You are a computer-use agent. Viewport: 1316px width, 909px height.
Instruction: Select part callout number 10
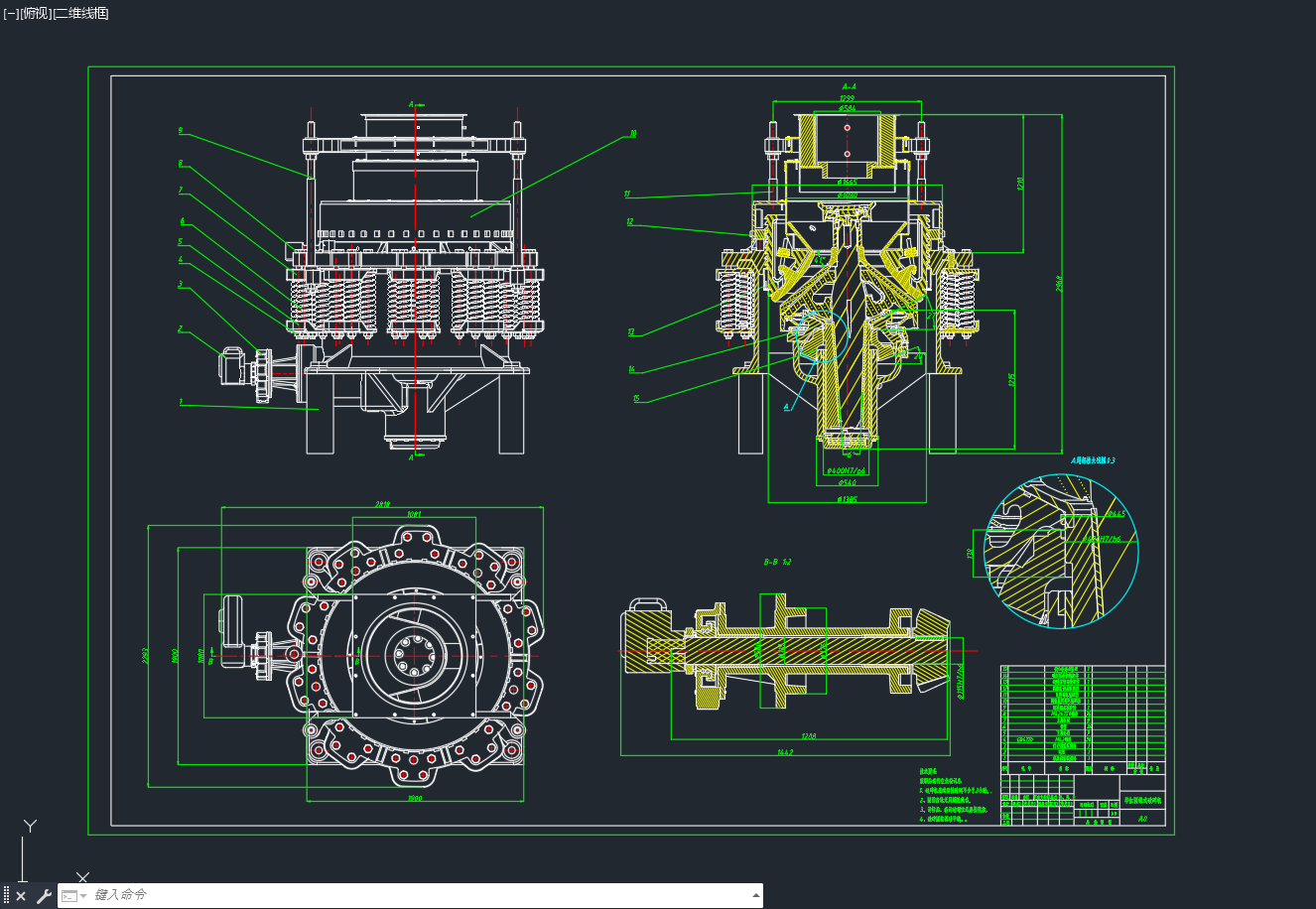tap(633, 134)
